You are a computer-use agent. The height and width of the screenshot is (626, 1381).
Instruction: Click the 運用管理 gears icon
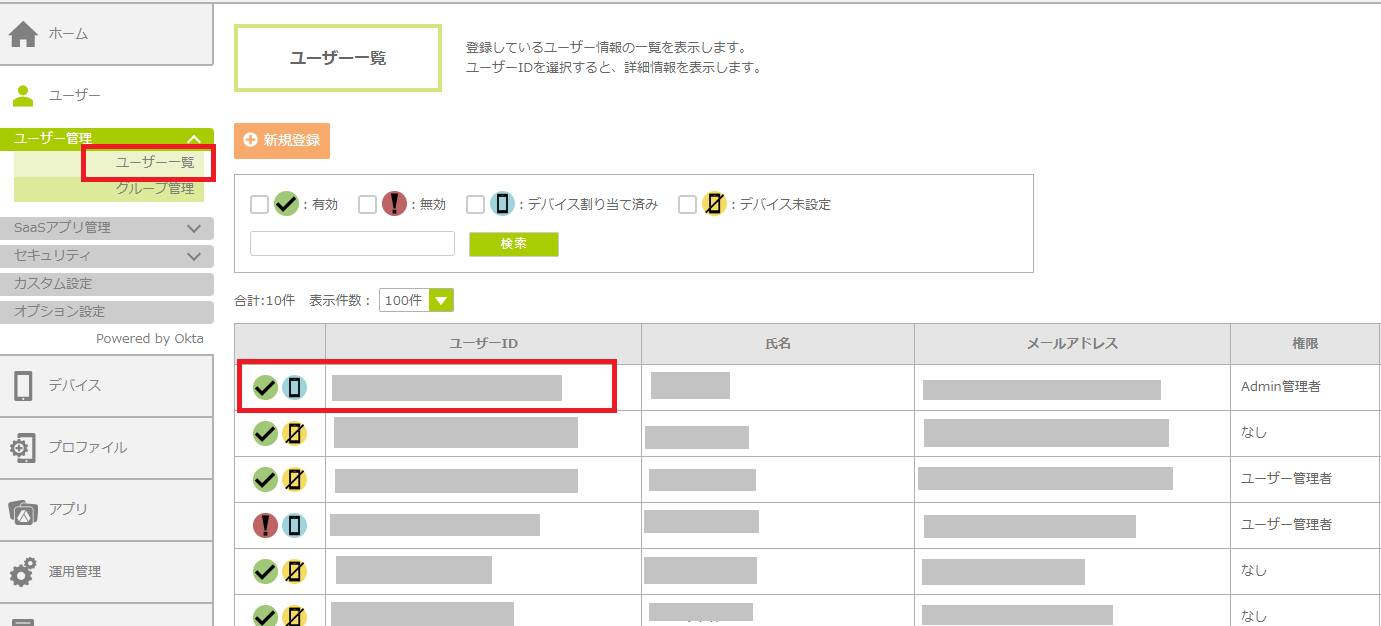coord(23,572)
